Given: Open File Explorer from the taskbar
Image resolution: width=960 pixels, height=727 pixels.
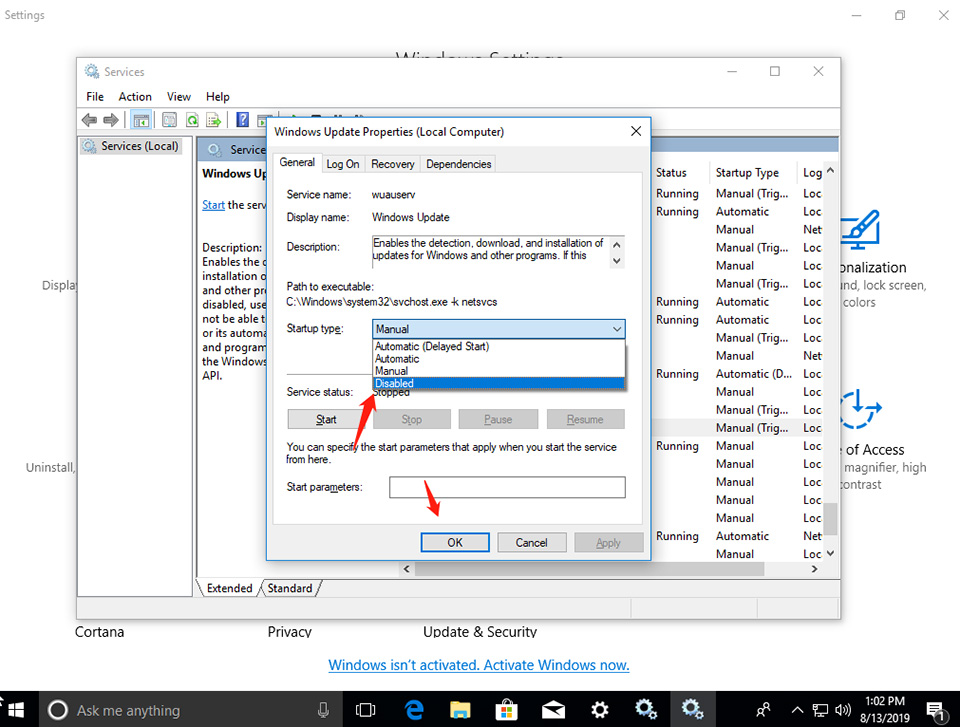Looking at the screenshot, I should click(460, 710).
